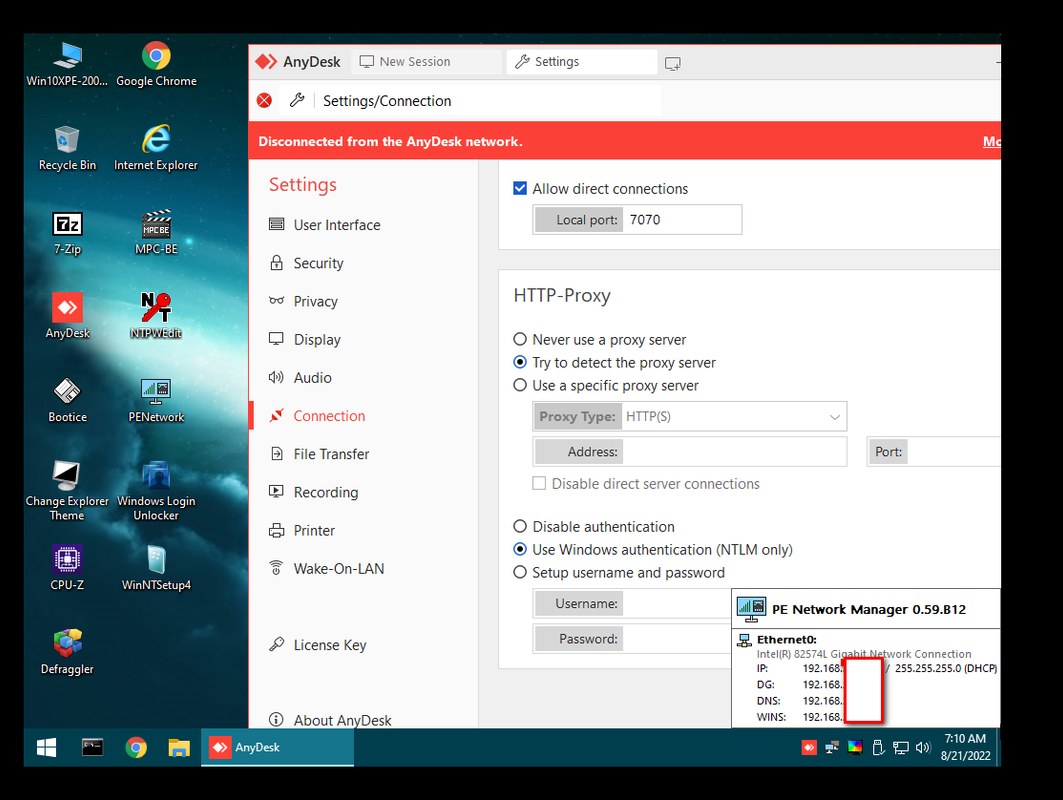Click the USB safely remove tray icon
This screenshot has height=800, width=1063.
[x=878, y=747]
